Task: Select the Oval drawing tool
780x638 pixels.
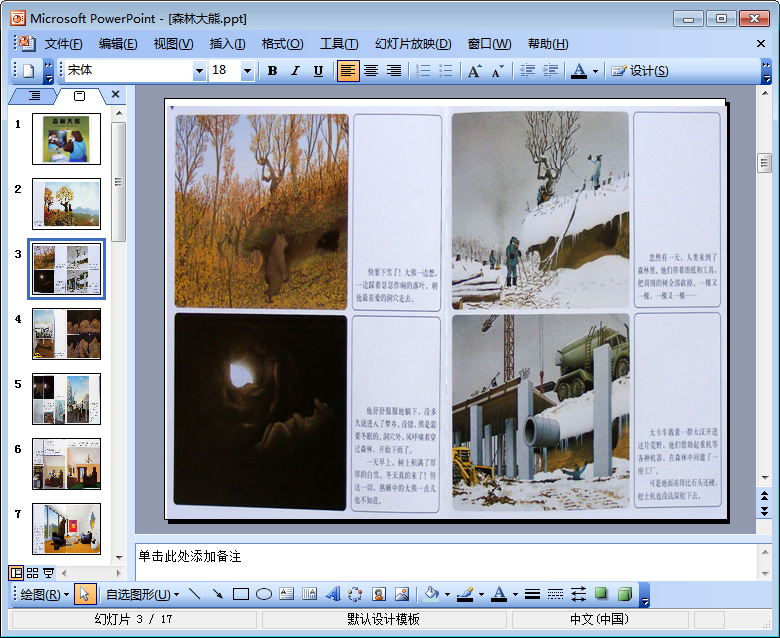Action: pyautogui.click(x=264, y=594)
